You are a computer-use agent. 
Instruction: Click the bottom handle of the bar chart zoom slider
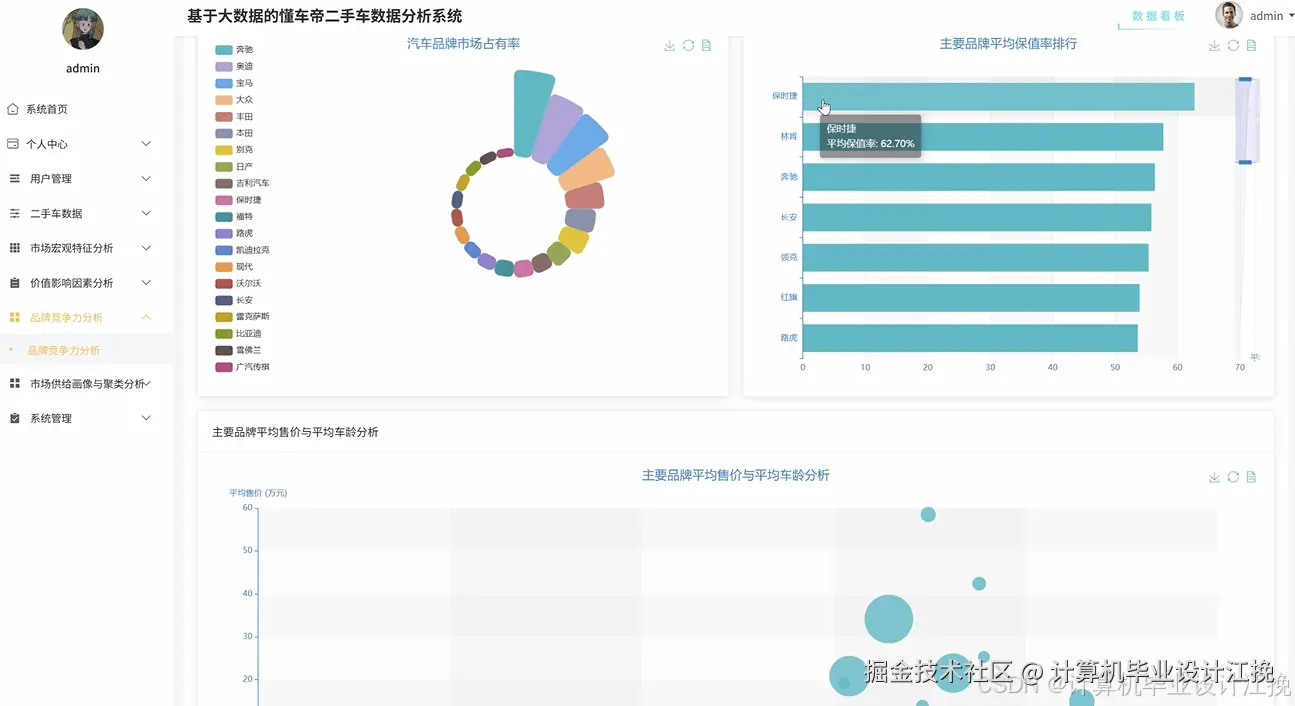tap(1245, 161)
